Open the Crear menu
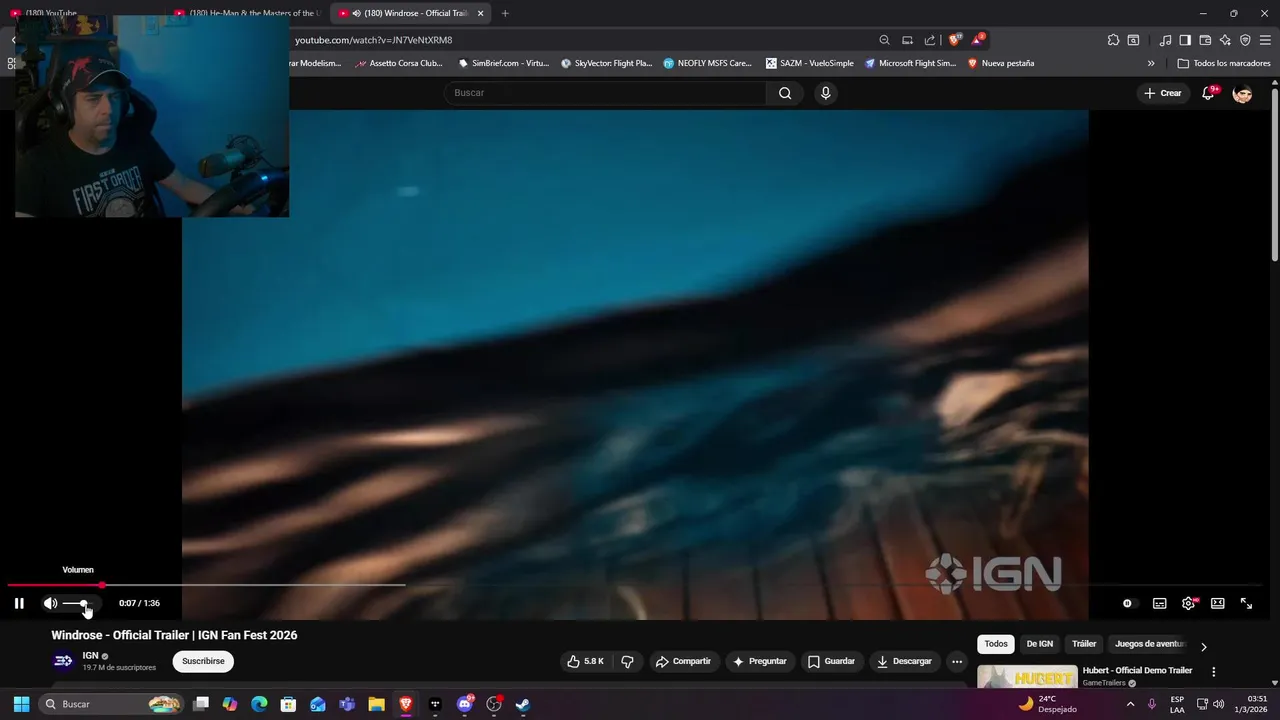1280x720 pixels. tap(1163, 93)
